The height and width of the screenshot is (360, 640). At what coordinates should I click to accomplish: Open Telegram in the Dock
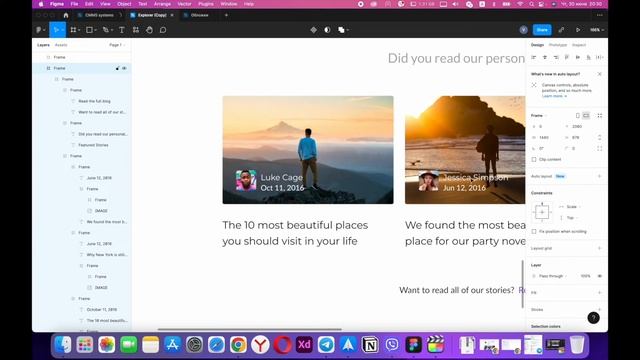(x=326, y=344)
